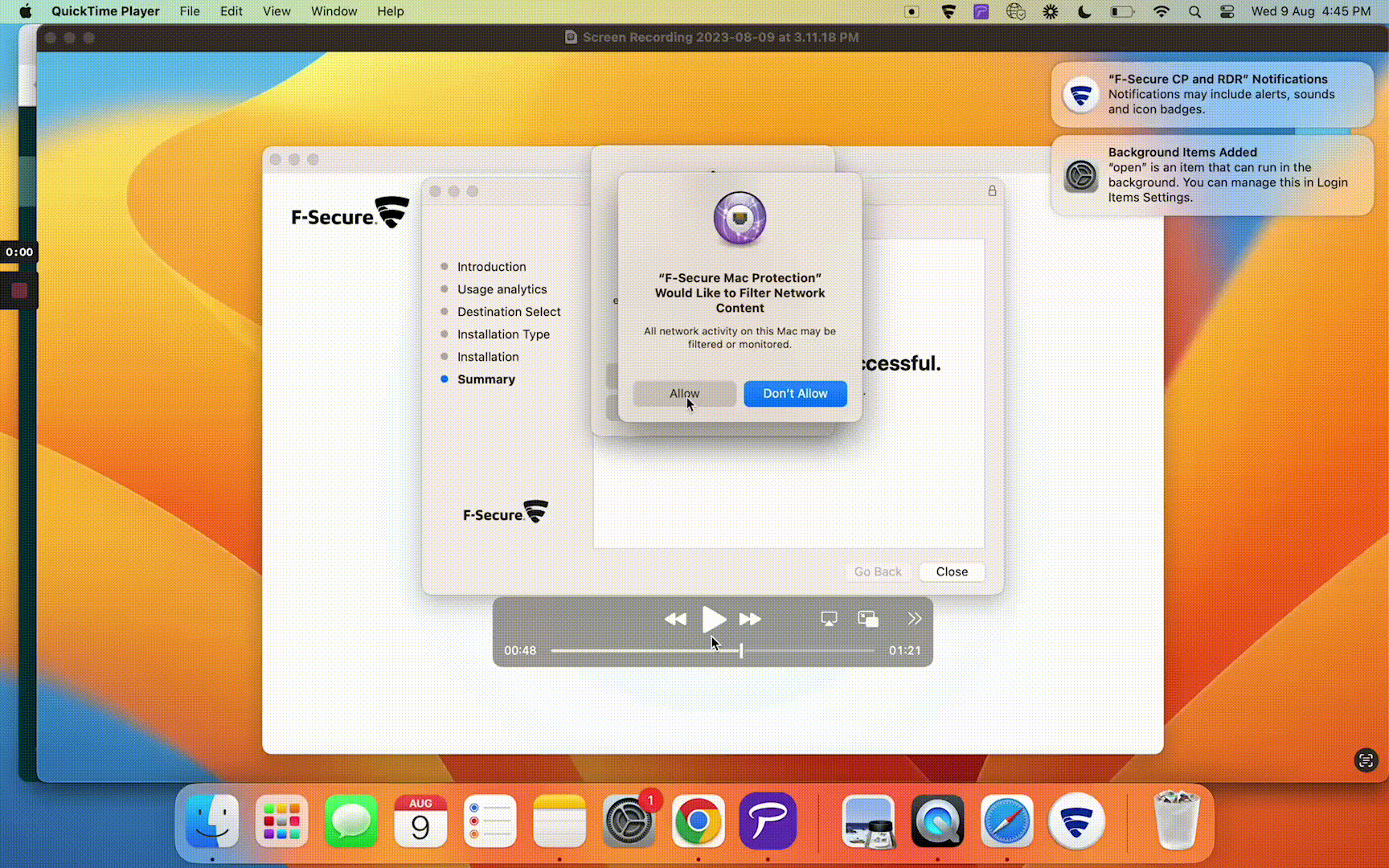Open Calendar from the Dock
The height and width of the screenshot is (868, 1389).
[420, 821]
